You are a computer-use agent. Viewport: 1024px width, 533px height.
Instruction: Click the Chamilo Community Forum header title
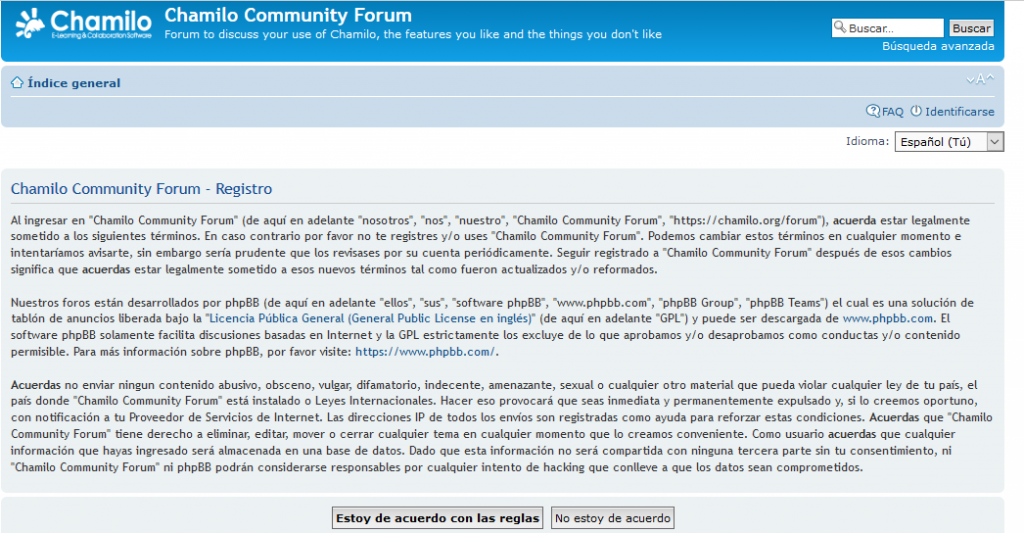(288, 15)
